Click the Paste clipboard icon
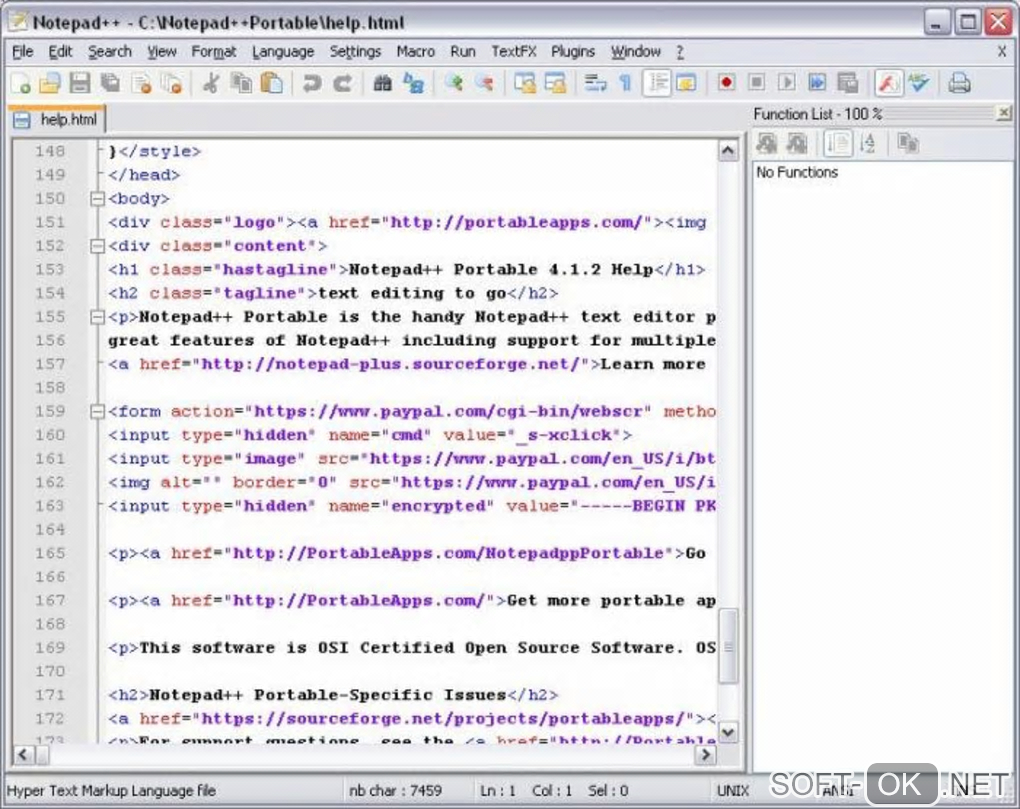This screenshot has width=1020, height=809. [x=272, y=83]
